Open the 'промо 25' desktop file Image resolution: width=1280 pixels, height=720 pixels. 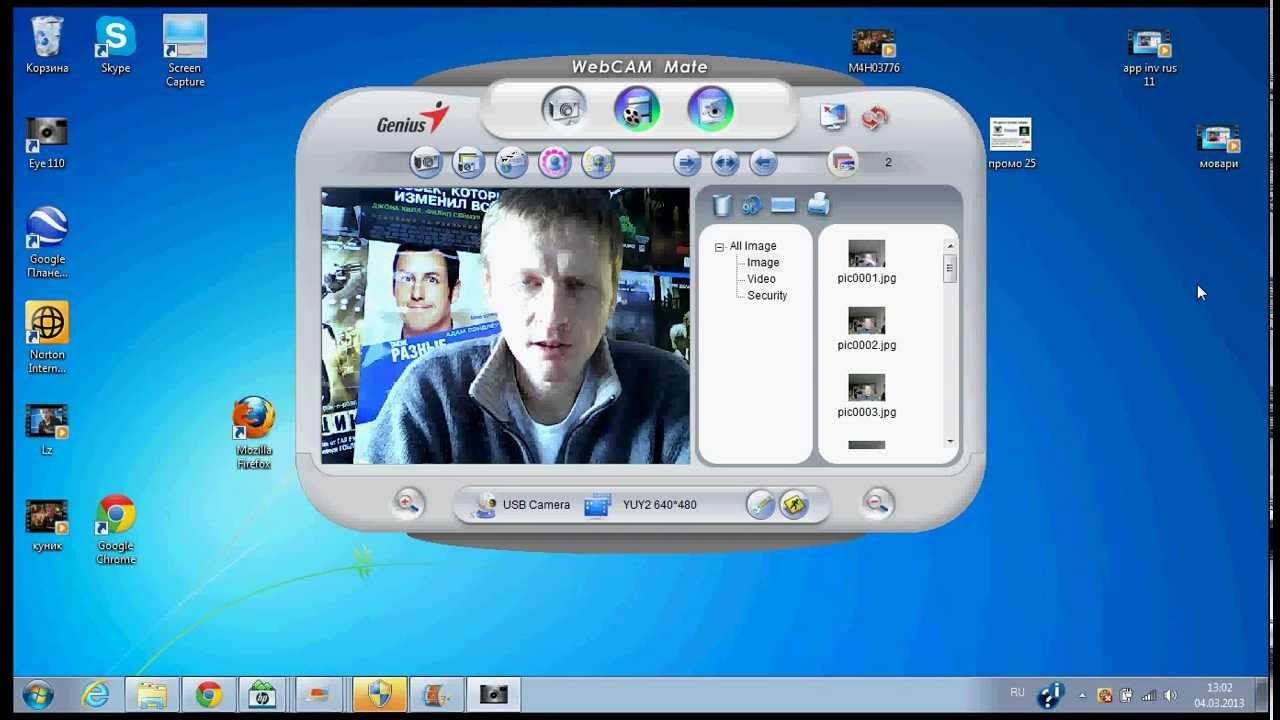[1011, 143]
